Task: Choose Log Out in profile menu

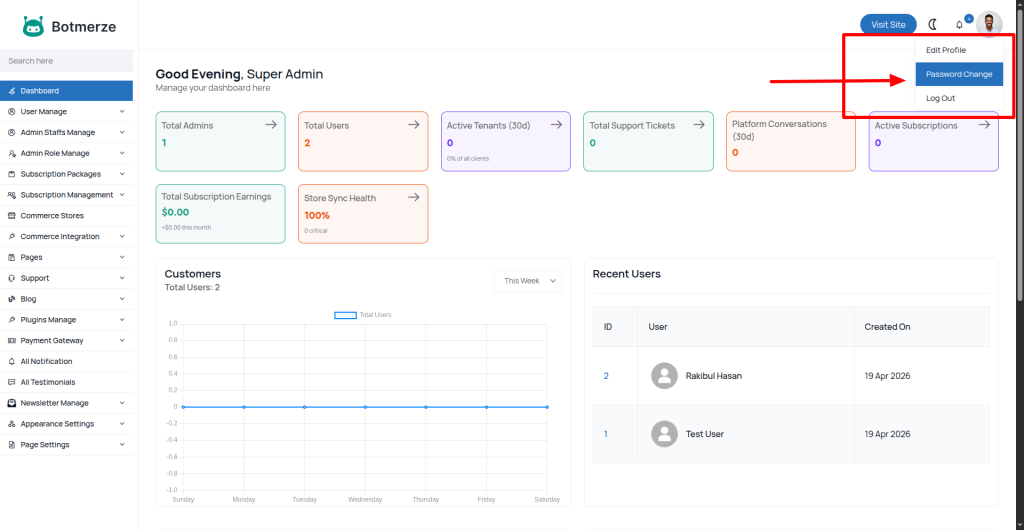Action: click(940, 98)
